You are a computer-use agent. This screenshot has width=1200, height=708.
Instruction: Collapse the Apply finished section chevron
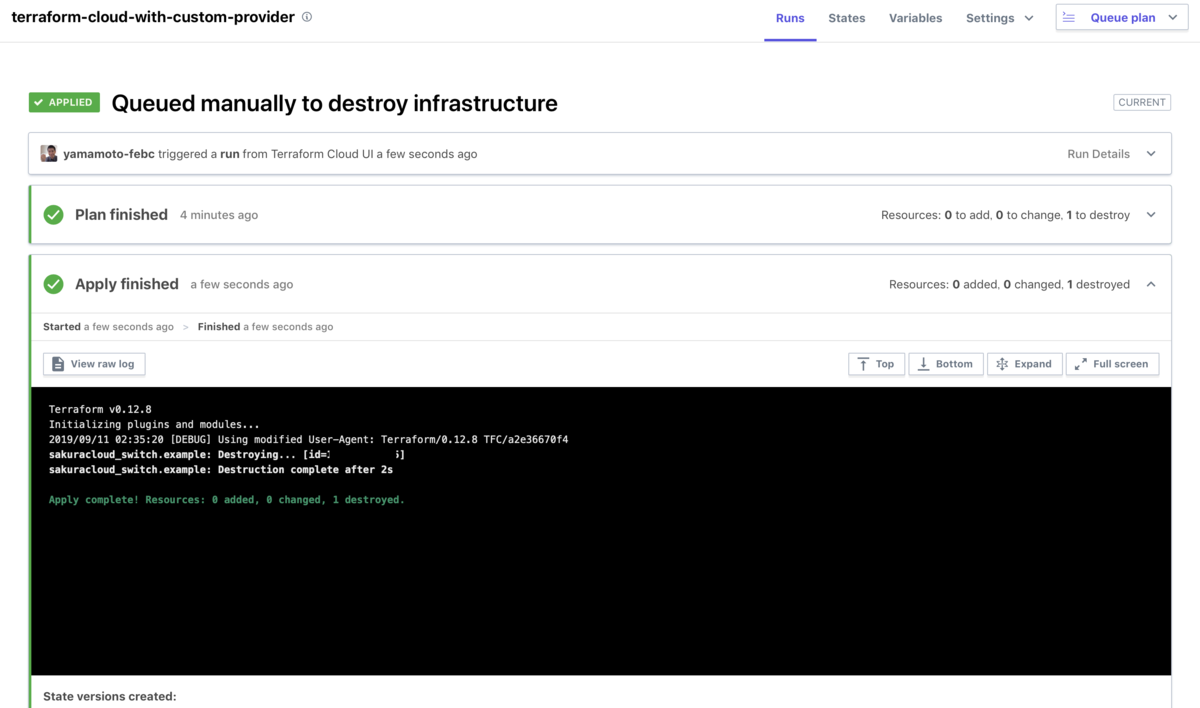[x=1151, y=284]
